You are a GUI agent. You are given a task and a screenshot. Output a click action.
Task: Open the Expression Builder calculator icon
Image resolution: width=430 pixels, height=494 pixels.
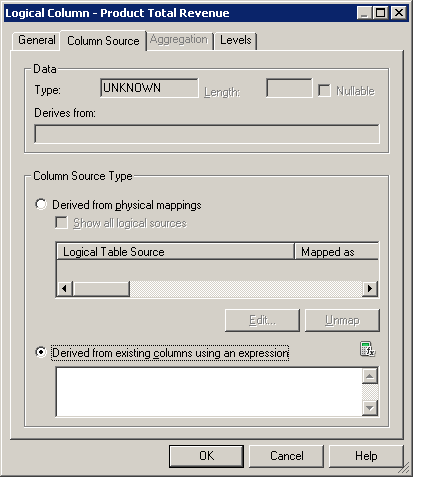pyautogui.click(x=367, y=349)
